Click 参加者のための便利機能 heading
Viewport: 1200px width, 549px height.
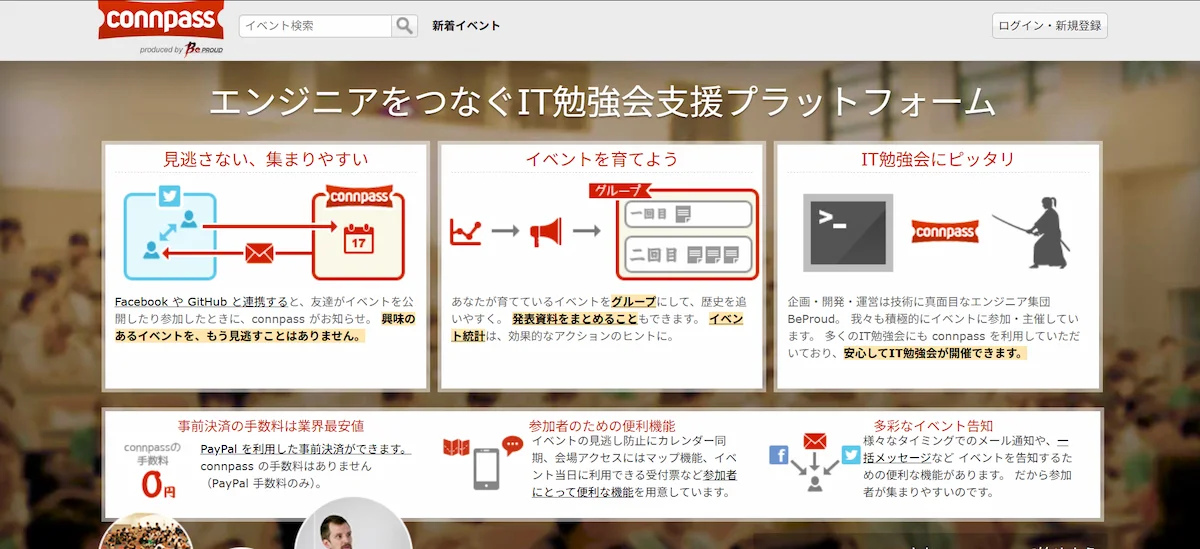click(x=602, y=425)
